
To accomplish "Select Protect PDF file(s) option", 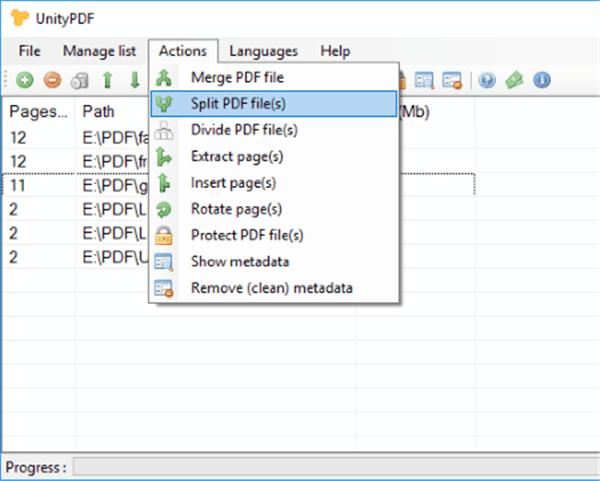I will click(274, 235).
